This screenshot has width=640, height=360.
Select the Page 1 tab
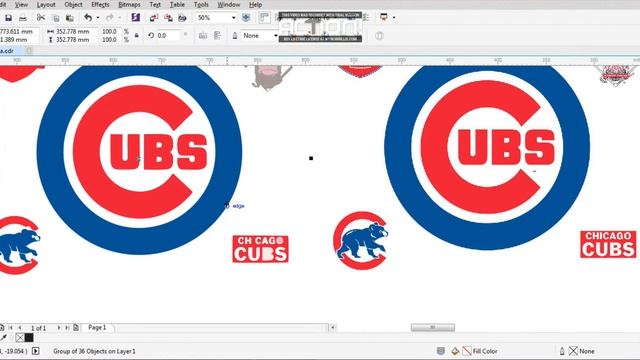[97, 327]
